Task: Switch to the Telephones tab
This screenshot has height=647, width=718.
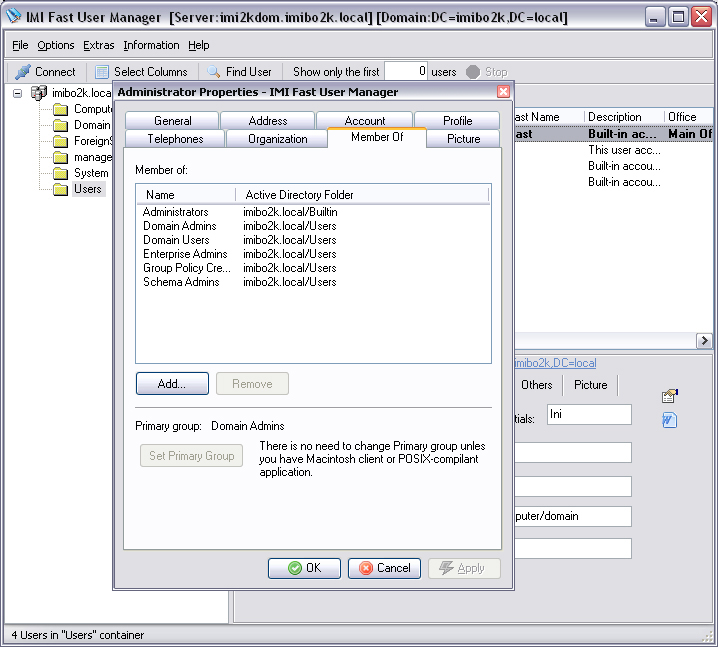Action: tap(175, 139)
